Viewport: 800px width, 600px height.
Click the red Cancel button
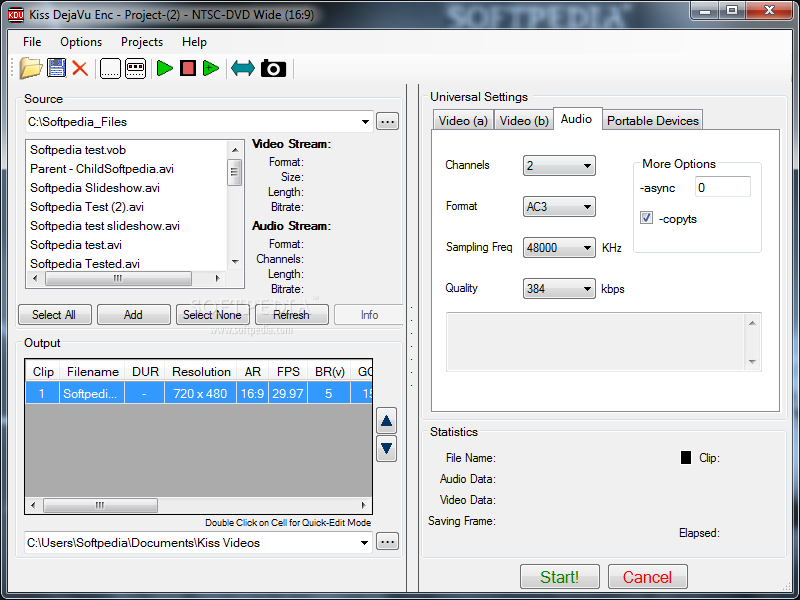(647, 577)
